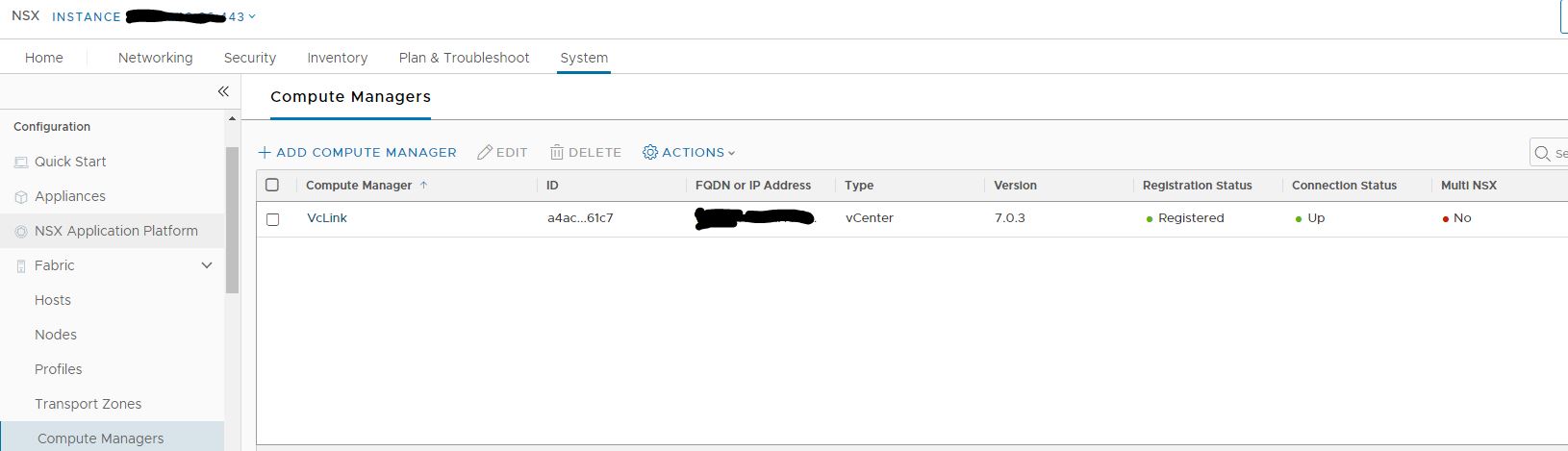Click the plus icon for Add Compute Manager
This screenshot has height=451, width=1568.
click(x=265, y=153)
